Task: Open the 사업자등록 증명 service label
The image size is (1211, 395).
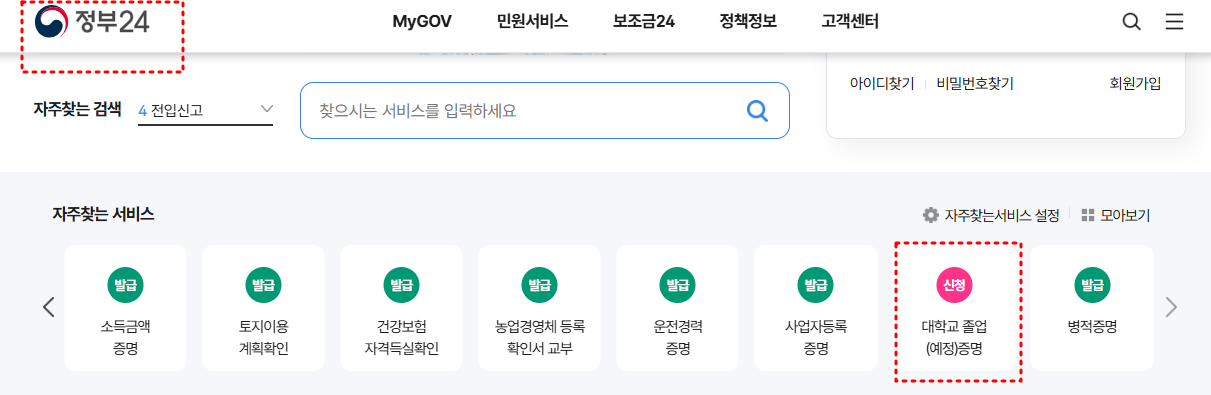Action: coord(815,337)
